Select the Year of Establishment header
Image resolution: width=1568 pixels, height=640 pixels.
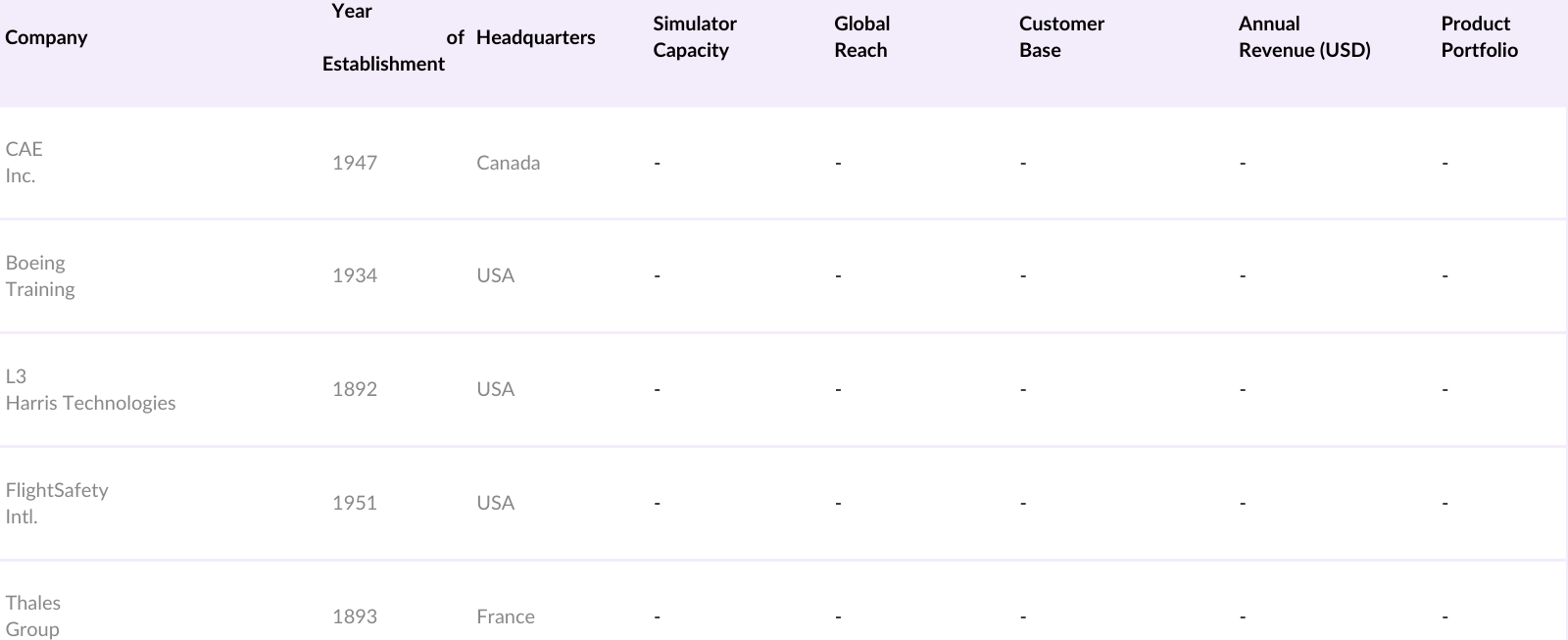coord(383,37)
